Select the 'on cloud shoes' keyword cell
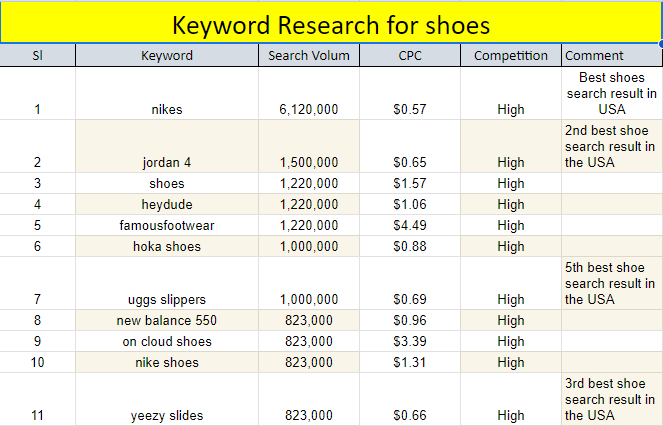Image resolution: width=663 pixels, height=426 pixels. [167, 342]
